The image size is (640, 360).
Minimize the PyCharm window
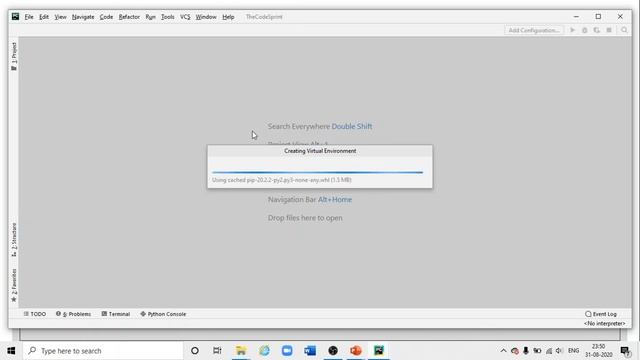point(576,17)
